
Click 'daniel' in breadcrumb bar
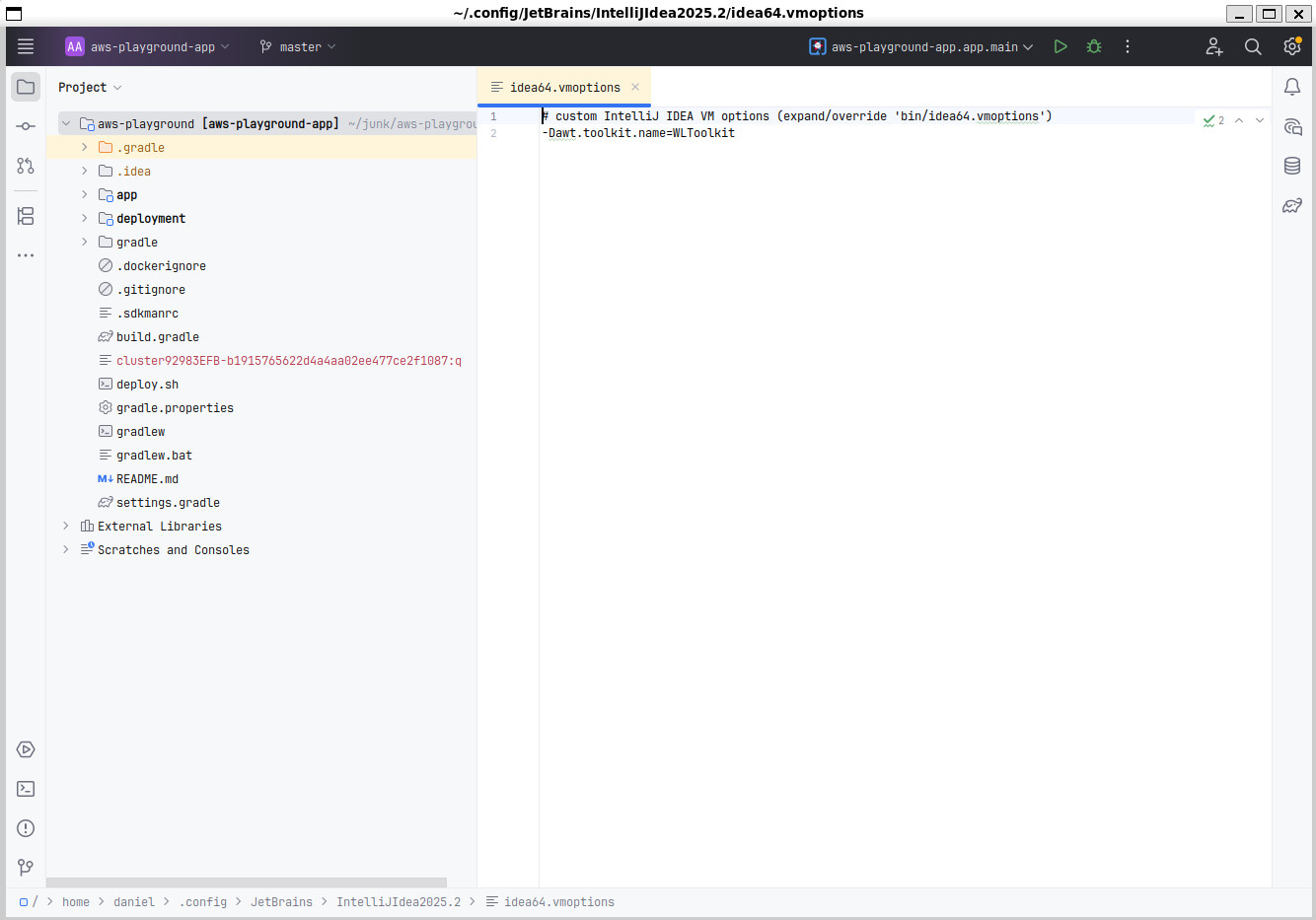[x=134, y=902]
